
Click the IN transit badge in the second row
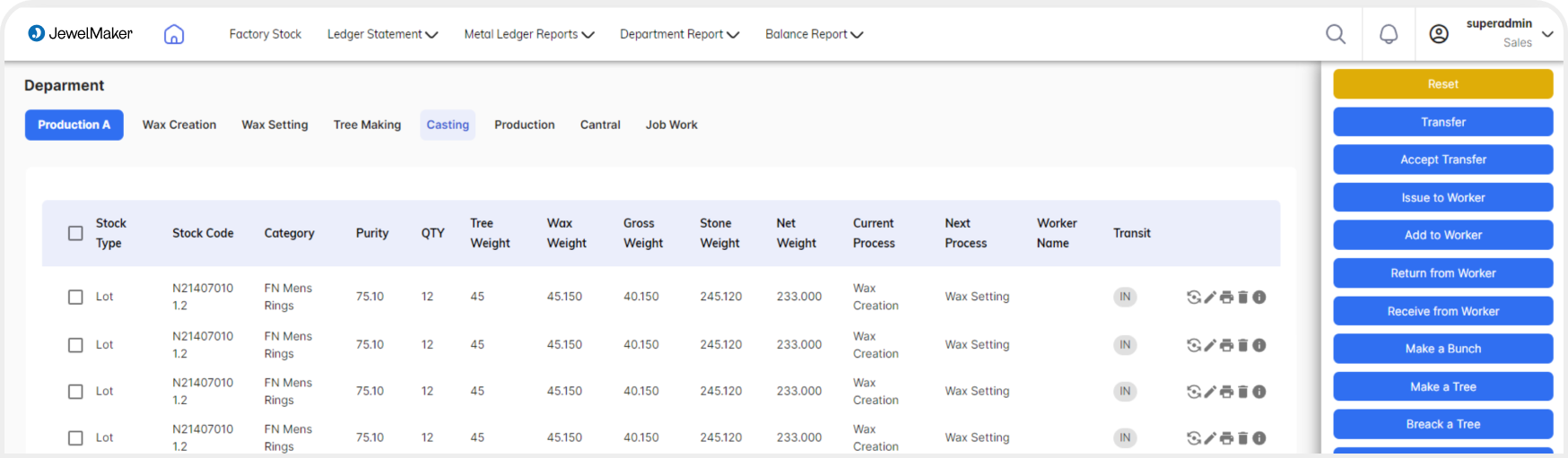[1125, 345]
